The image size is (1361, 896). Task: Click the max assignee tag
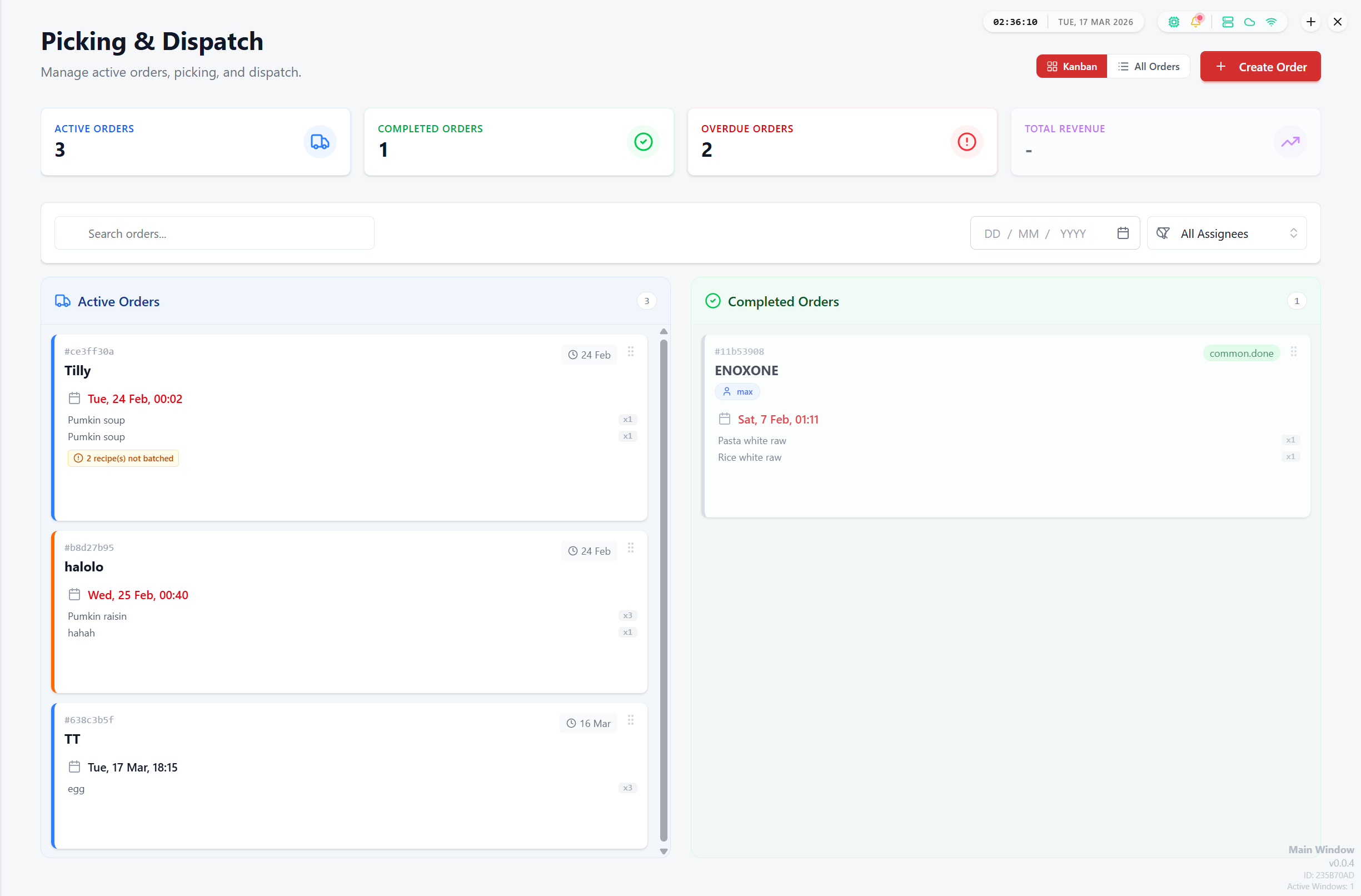[x=737, y=392]
